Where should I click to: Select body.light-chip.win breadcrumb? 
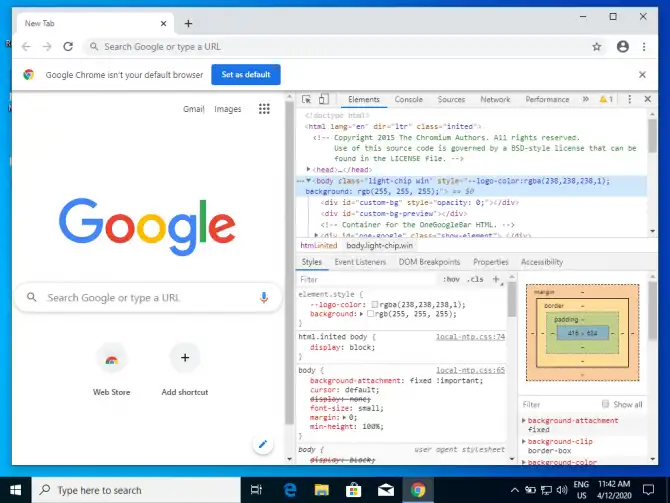pos(379,245)
